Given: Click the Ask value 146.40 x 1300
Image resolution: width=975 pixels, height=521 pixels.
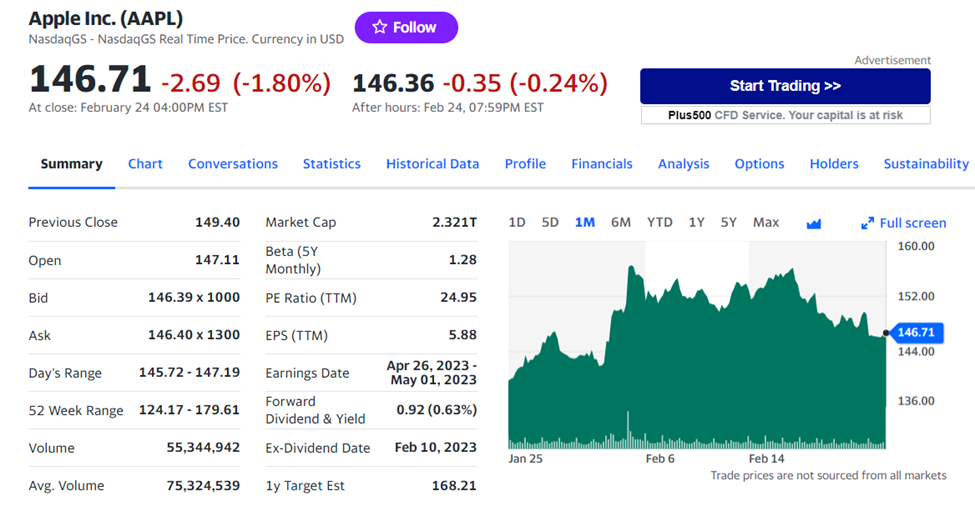Looking at the screenshot, I should tap(194, 335).
